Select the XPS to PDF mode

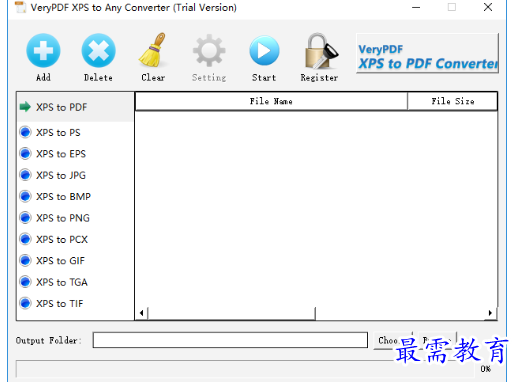pyautogui.click(x=75, y=107)
